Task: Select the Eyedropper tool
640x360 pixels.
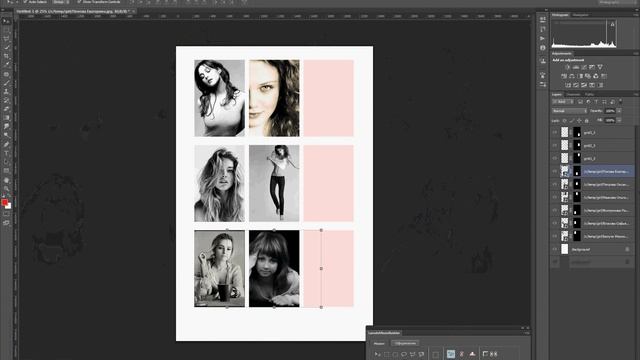Action: pos(6,65)
